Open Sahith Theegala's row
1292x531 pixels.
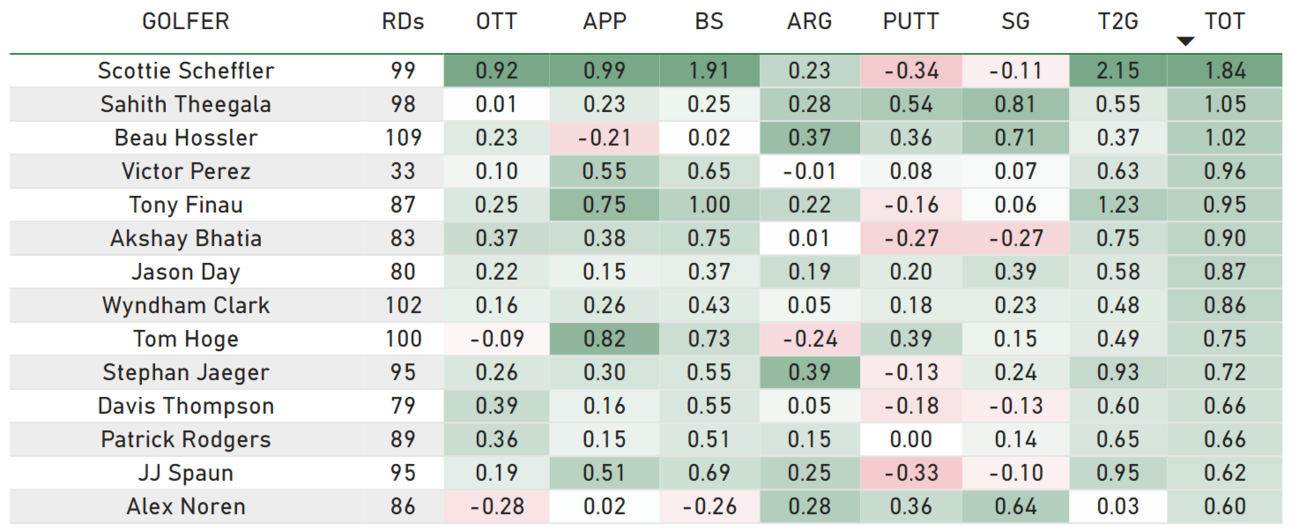point(646,104)
